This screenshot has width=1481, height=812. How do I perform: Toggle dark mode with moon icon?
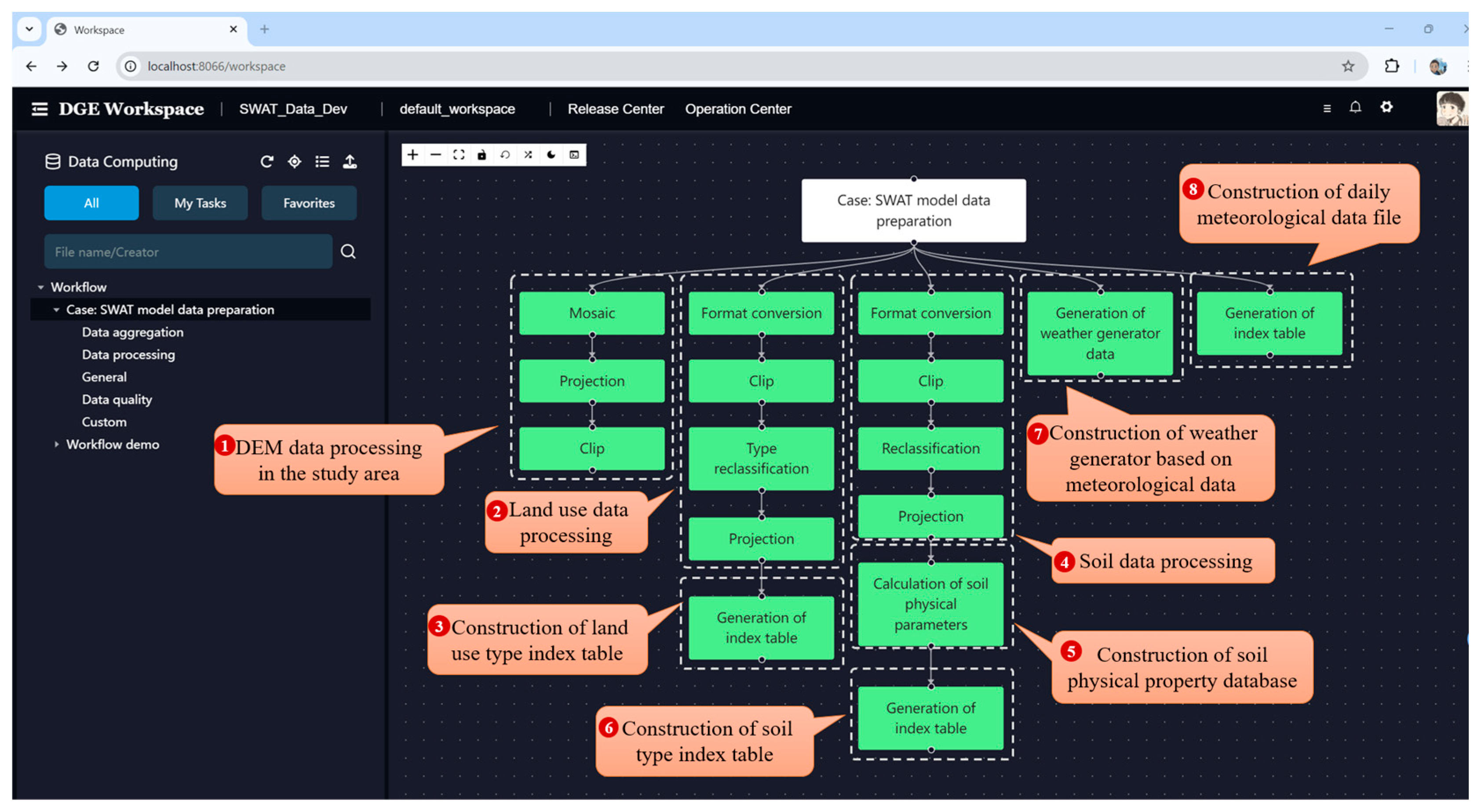551,155
